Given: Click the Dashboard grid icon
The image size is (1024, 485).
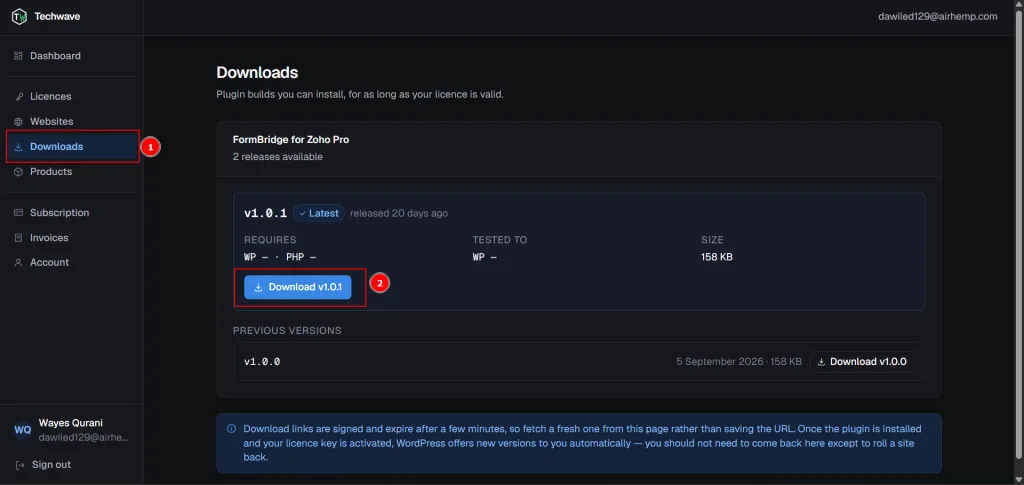Looking at the screenshot, I should (18, 56).
